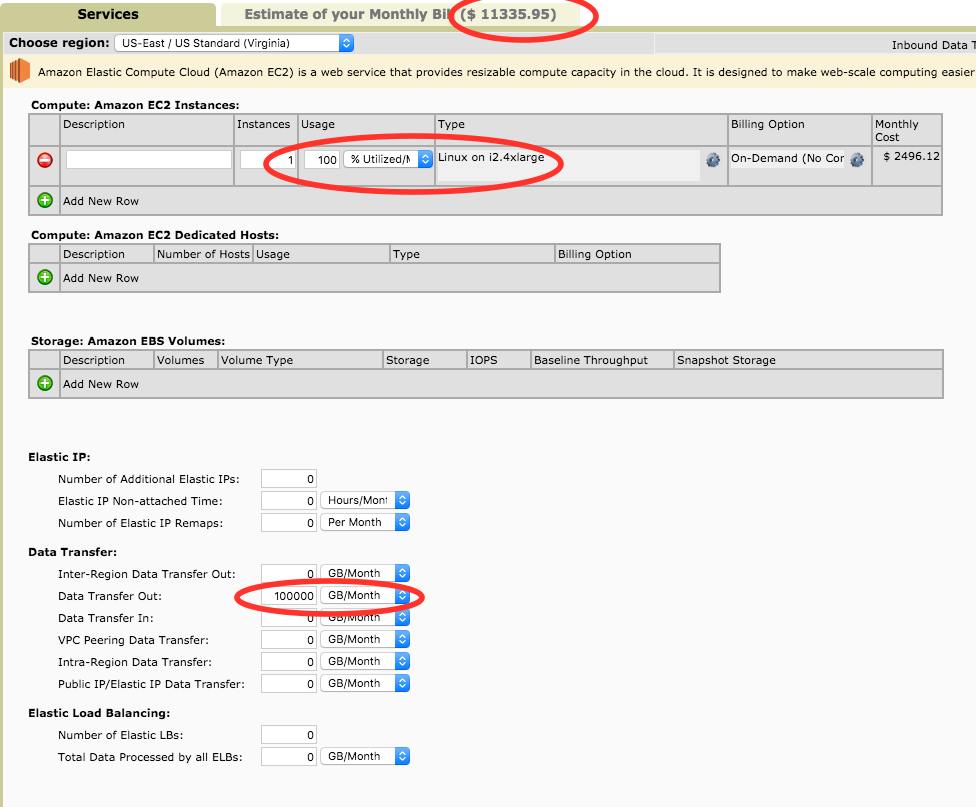The width and height of the screenshot is (976, 807).
Task: Open the Inter-Region Data Transfer Out unit dropdown
Action: [365, 573]
